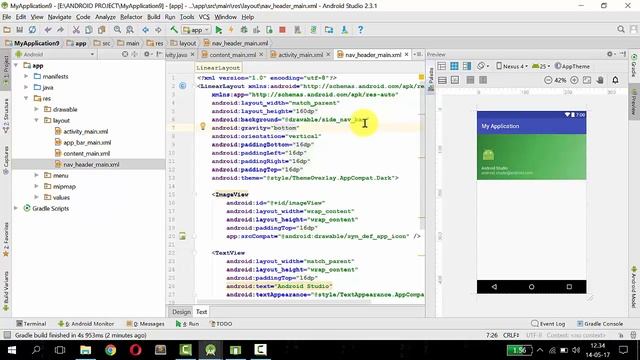Click the Apply Changes lightning icon
Image resolution: width=640 pixels, height=360 pixels.
pos(231,30)
